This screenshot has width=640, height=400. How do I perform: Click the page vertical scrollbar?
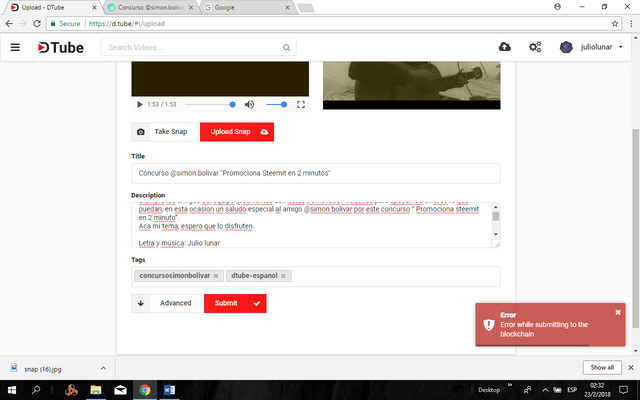(636, 228)
